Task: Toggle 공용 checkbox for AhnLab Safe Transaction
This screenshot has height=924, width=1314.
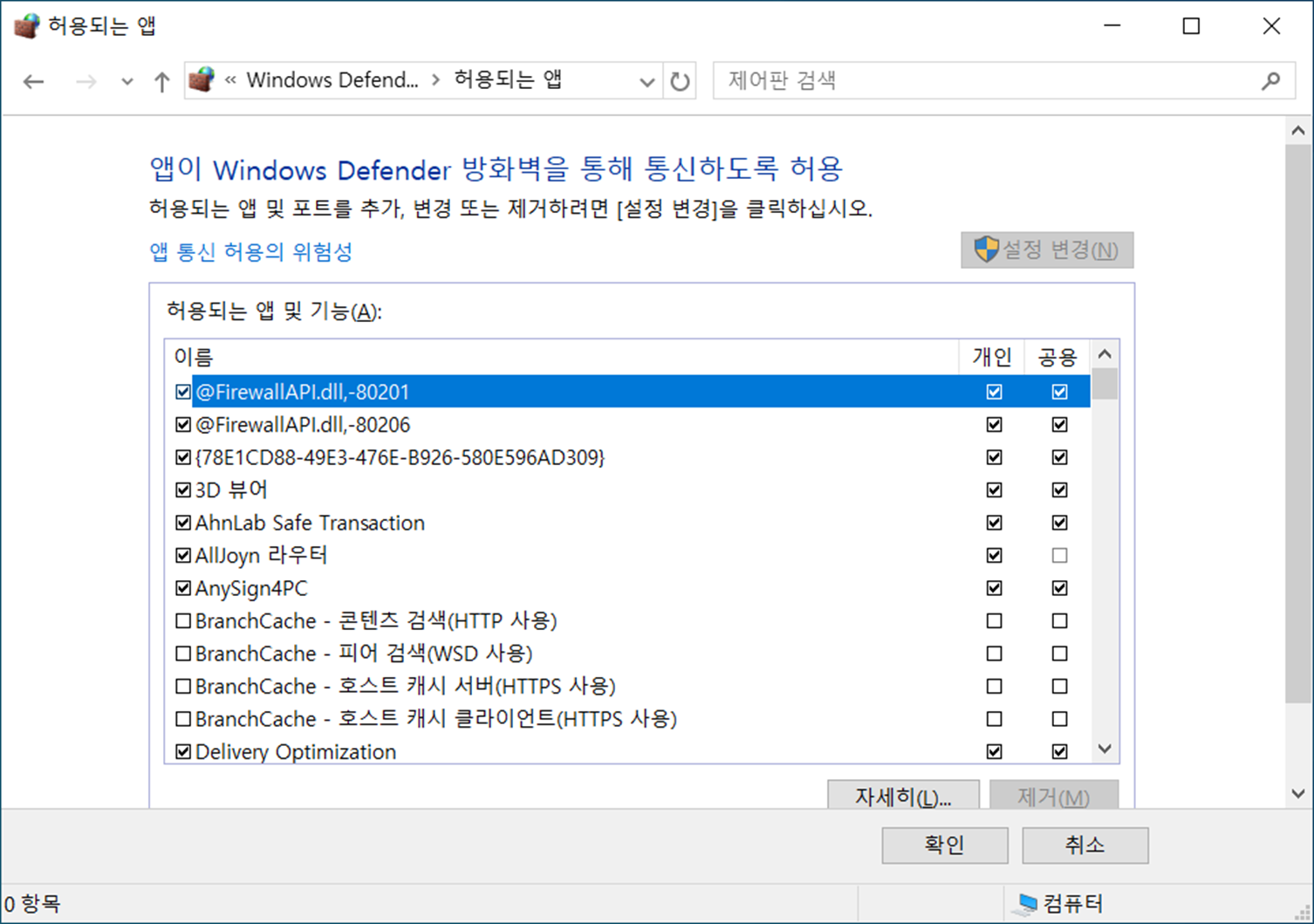Action: point(1059,523)
